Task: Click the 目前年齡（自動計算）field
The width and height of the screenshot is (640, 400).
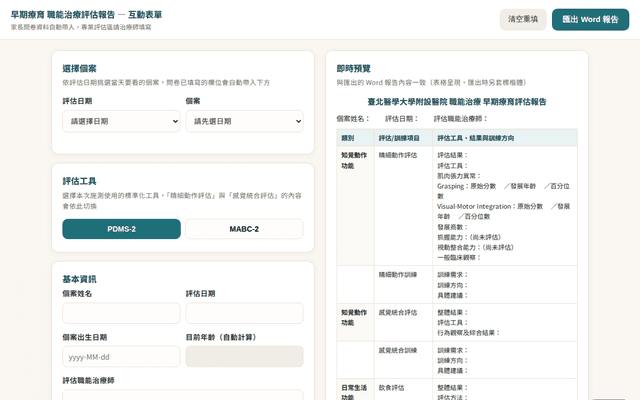Action: point(244,357)
